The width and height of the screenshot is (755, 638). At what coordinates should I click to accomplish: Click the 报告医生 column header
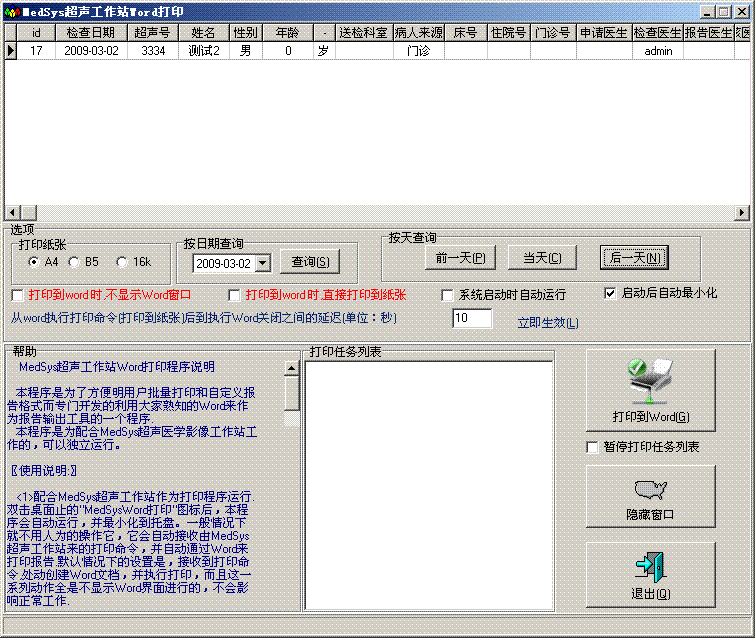pos(708,33)
